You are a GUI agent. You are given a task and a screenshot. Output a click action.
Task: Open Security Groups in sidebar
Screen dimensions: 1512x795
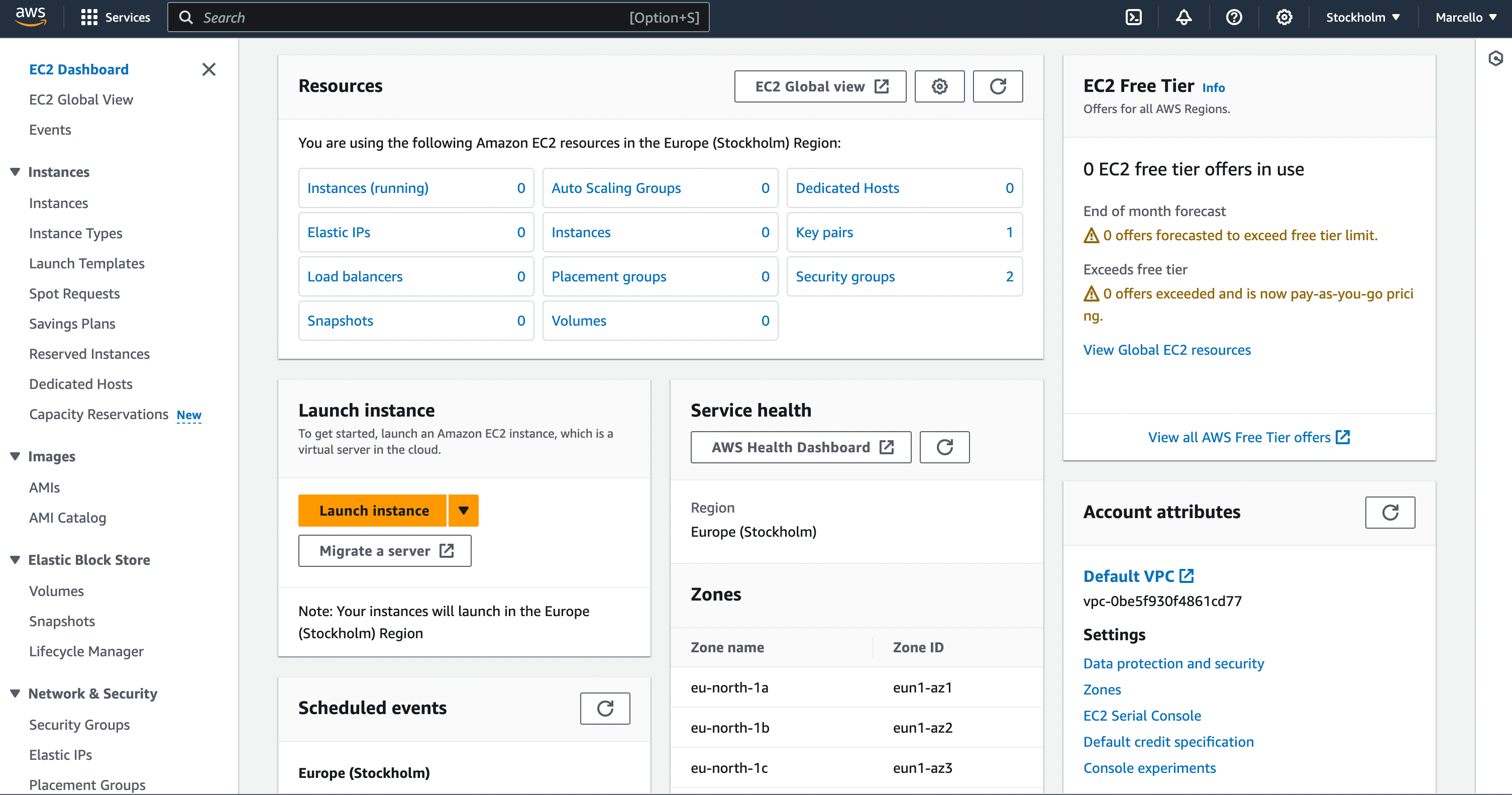[x=79, y=725]
